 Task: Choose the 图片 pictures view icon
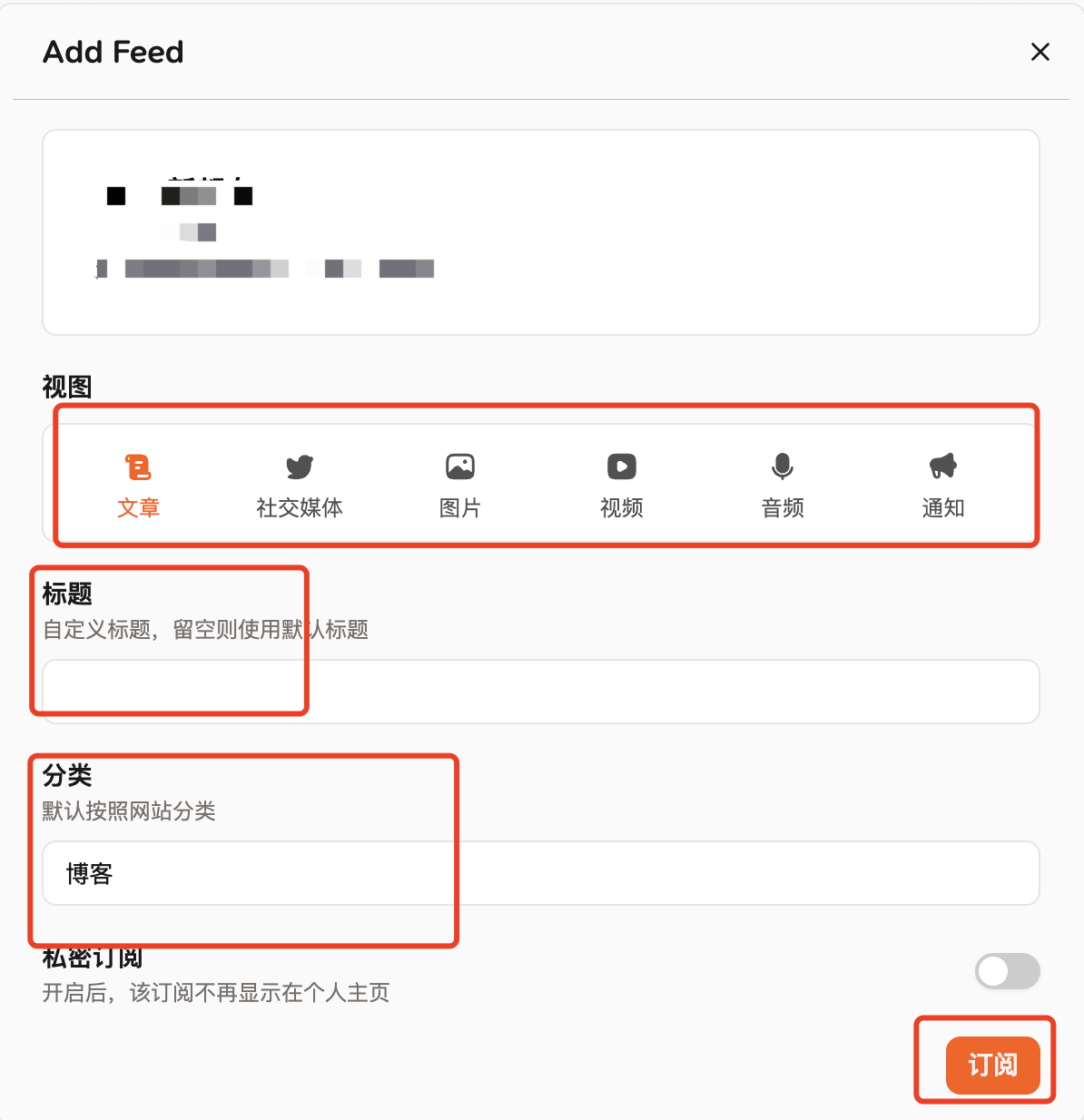click(459, 484)
